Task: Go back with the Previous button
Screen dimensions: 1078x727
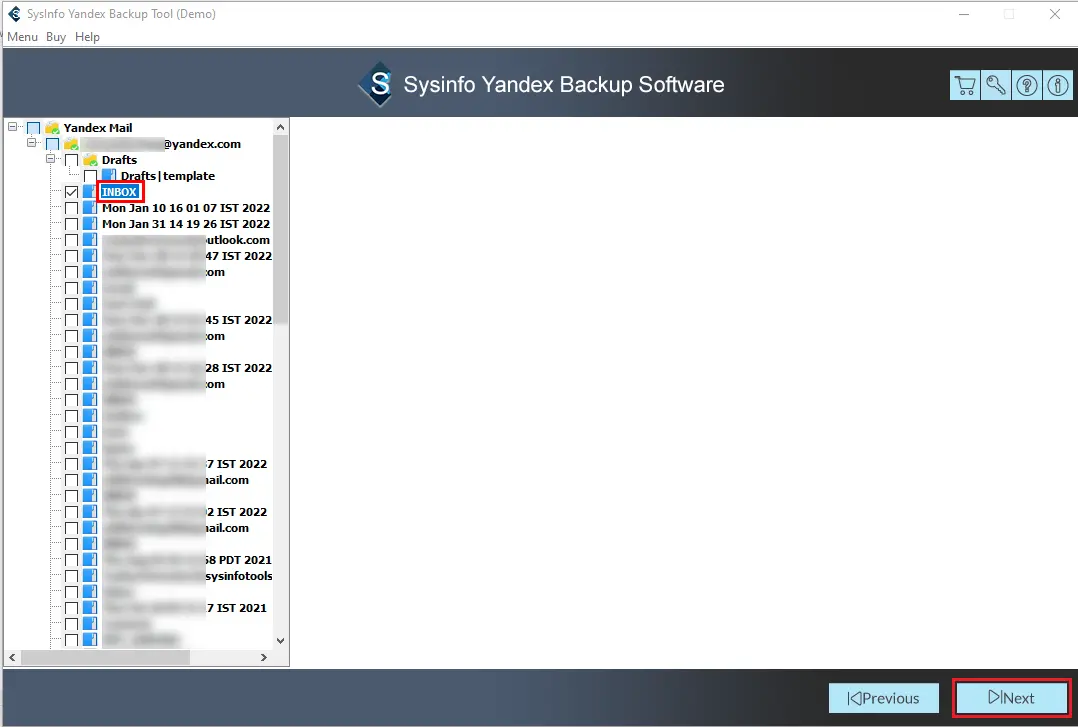Action: click(883, 698)
